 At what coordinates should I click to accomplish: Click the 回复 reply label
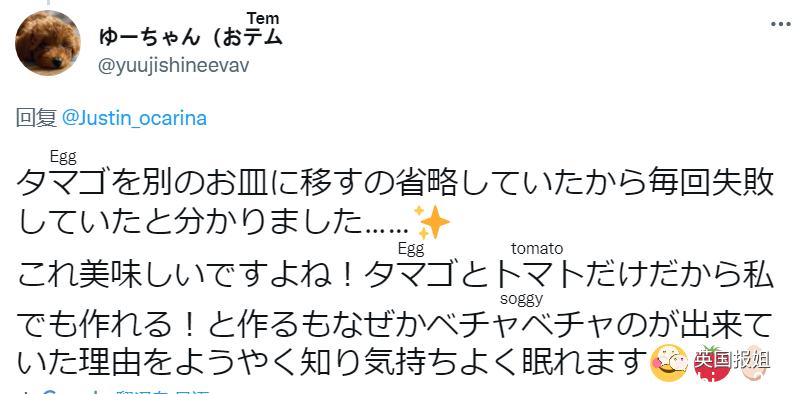point(37,118)
